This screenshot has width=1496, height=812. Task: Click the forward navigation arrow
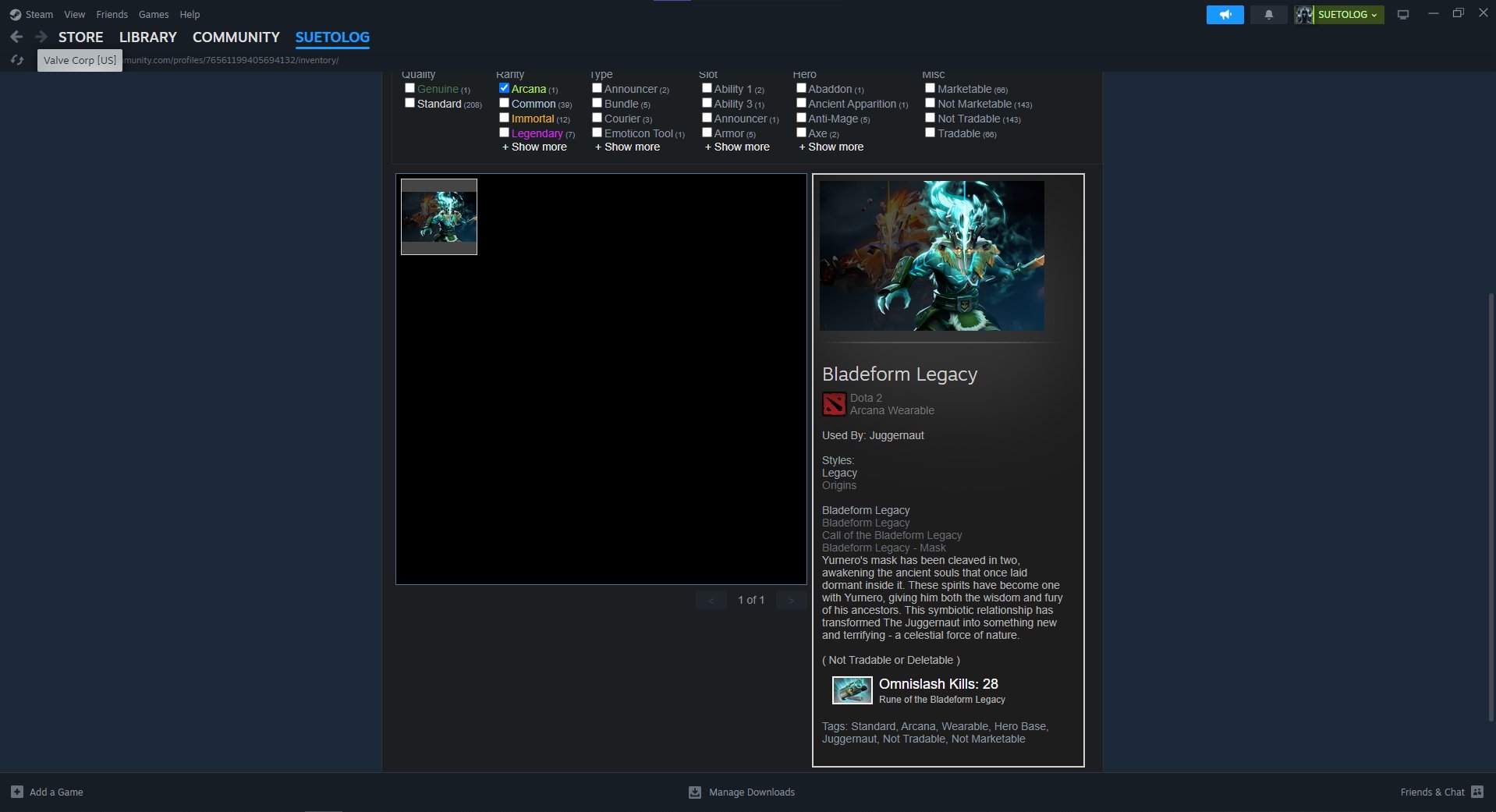pyautogui.click(x=41, y=37)
